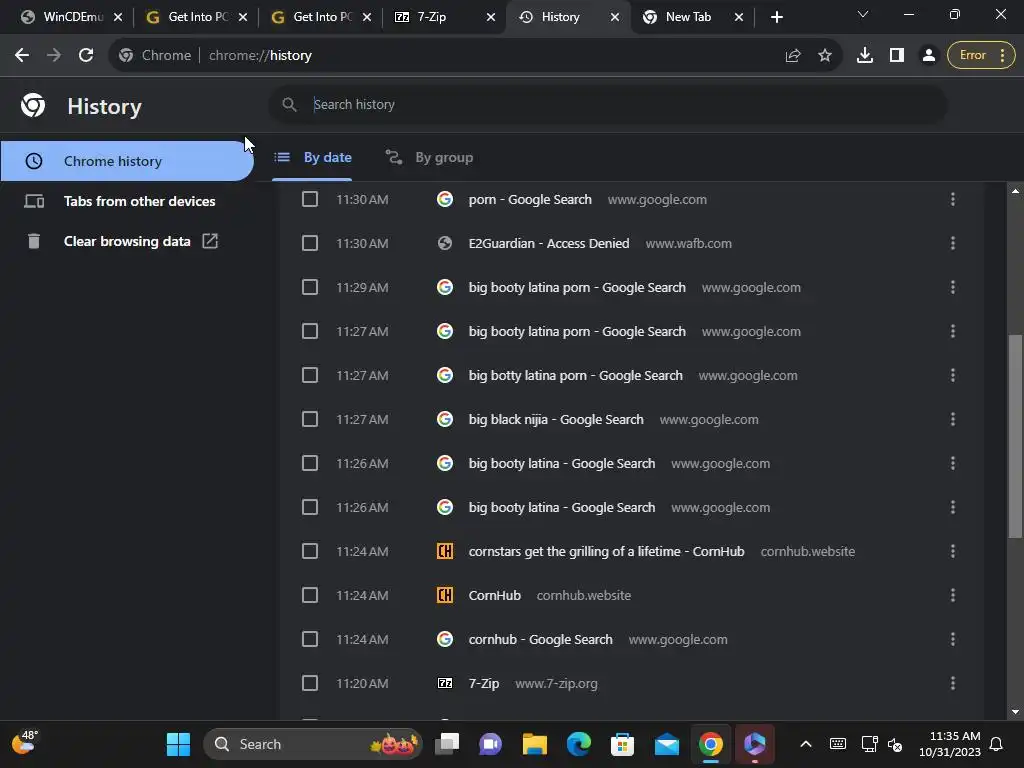Open the big black nijia search link
The width and height of the screenshot is (1024, 768).
tap(556, 419)
